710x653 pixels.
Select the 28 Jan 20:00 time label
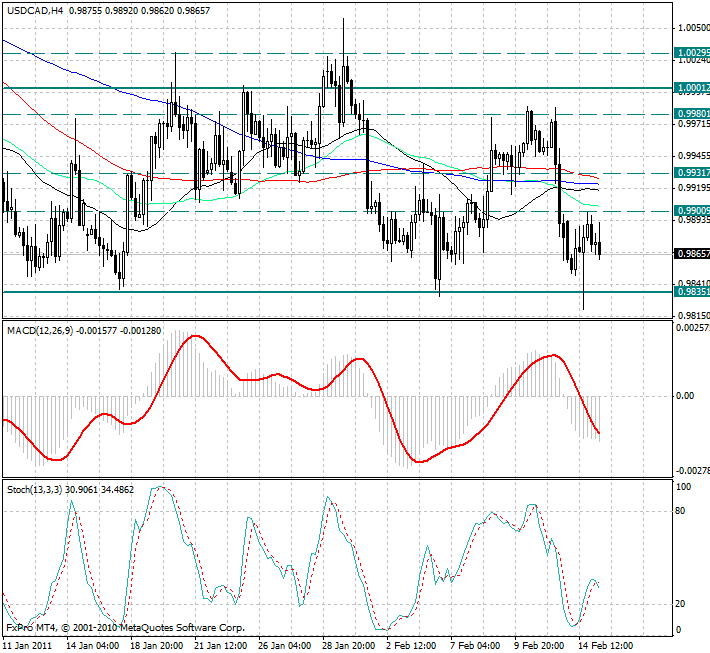coord(350,645)
